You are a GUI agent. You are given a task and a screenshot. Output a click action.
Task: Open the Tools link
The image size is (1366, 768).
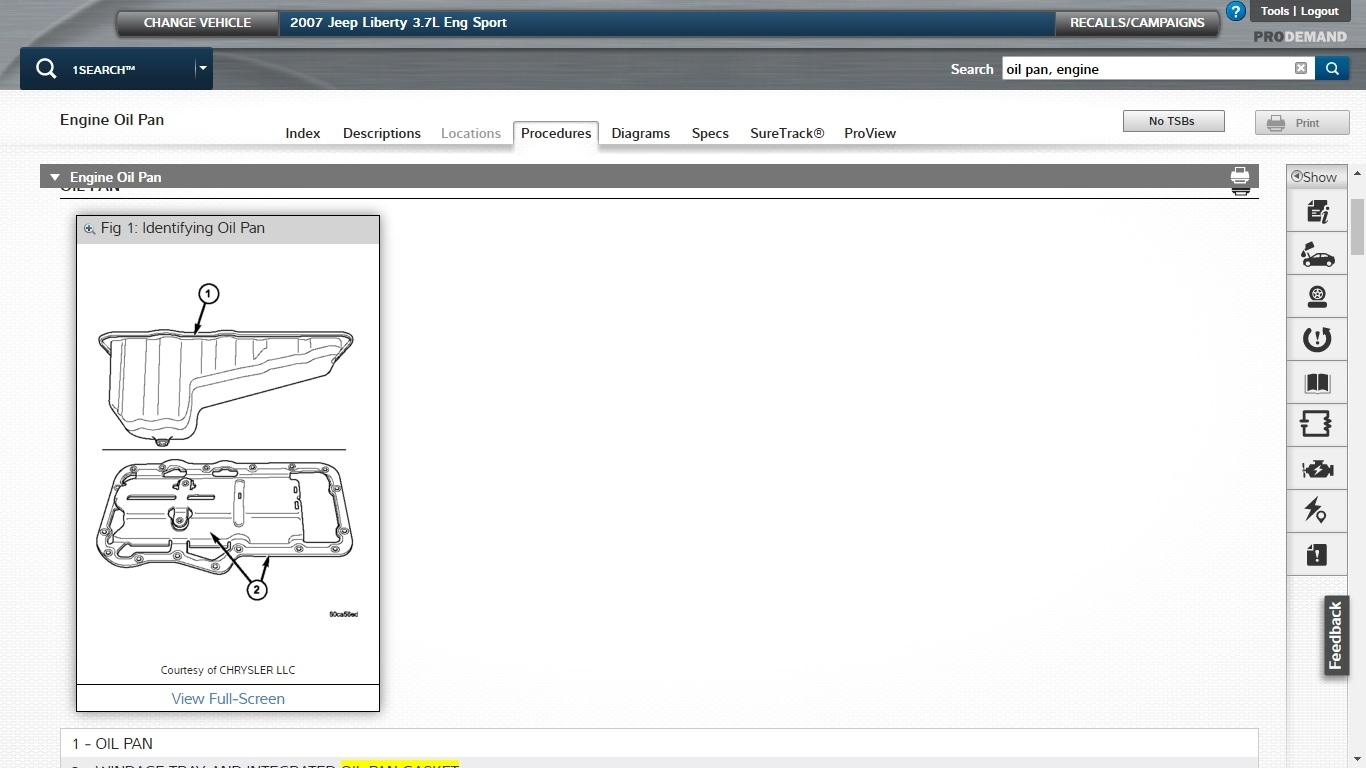[1275, 11]
